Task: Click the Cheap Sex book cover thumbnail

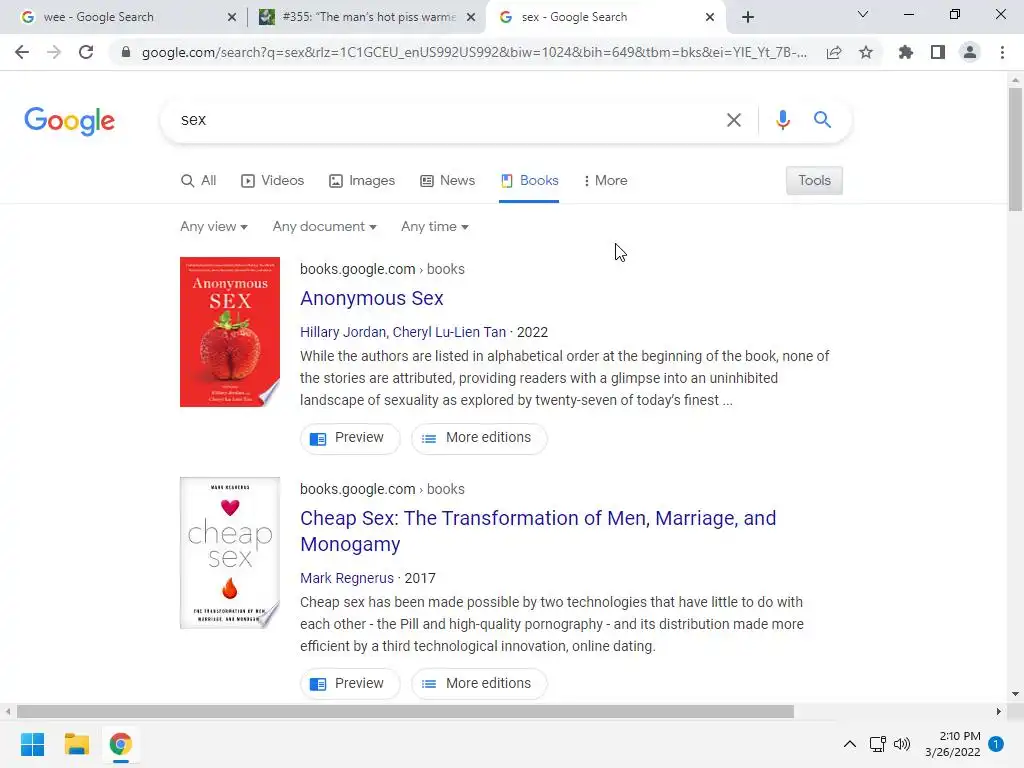Action: click(230, 553)
